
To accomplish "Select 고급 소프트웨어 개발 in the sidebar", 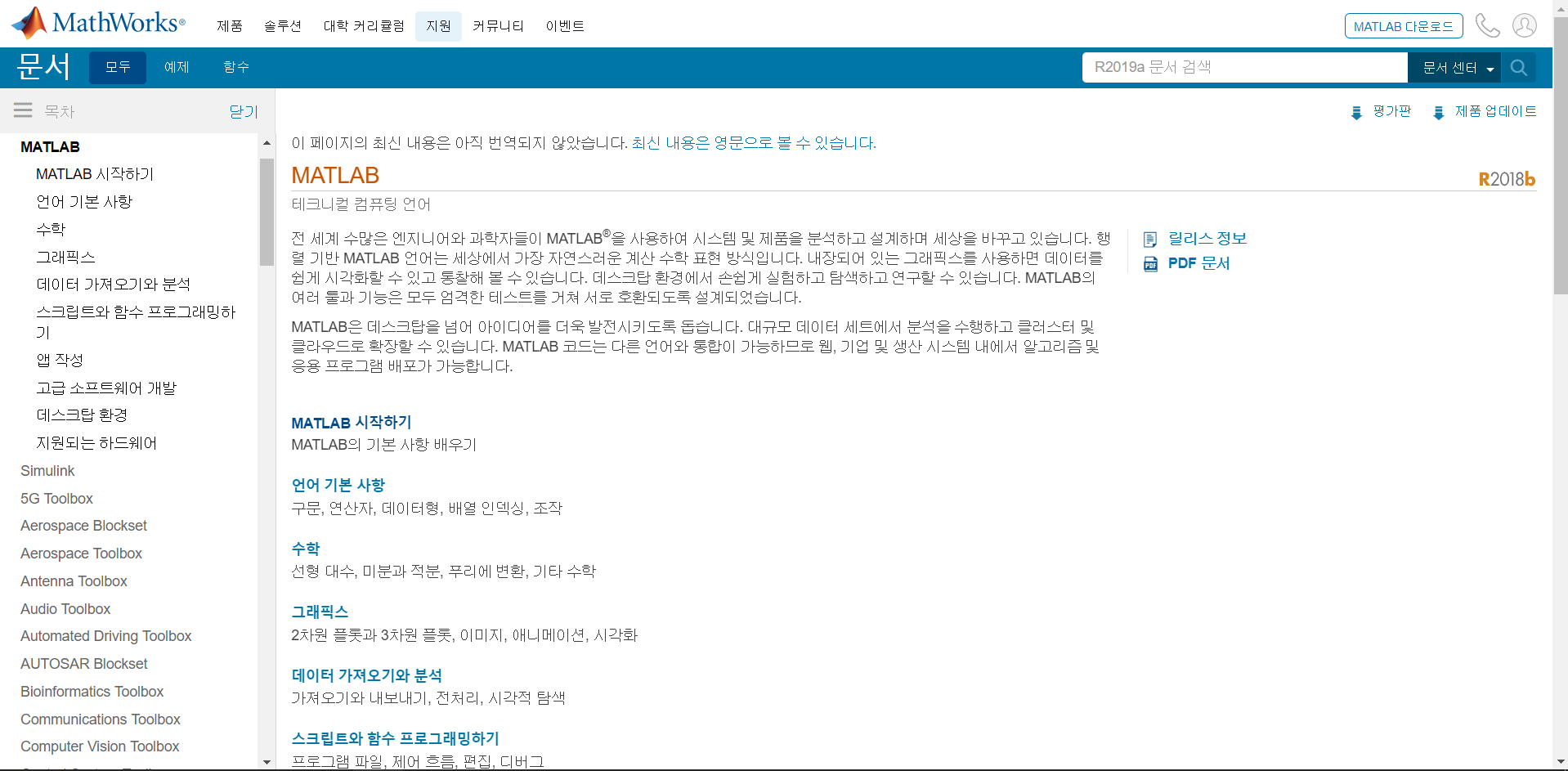I will 106,388.
